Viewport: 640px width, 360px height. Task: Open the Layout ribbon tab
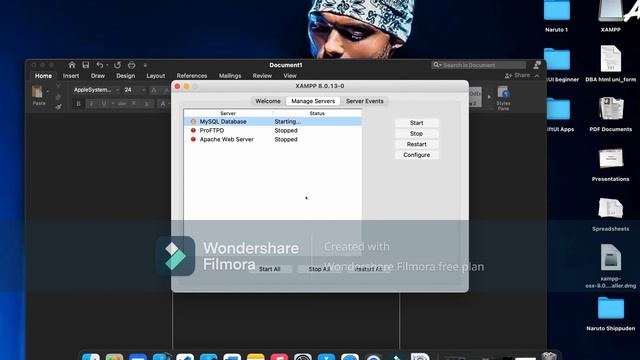click(x=156, y=76)
